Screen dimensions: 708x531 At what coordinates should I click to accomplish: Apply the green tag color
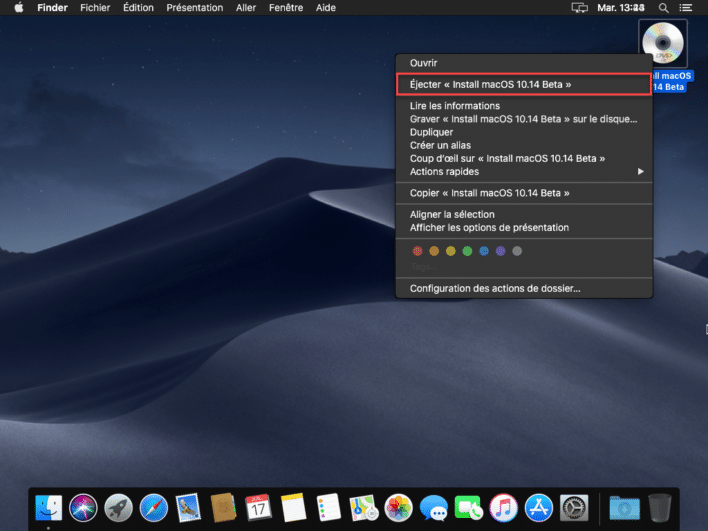tap(467, 251)
